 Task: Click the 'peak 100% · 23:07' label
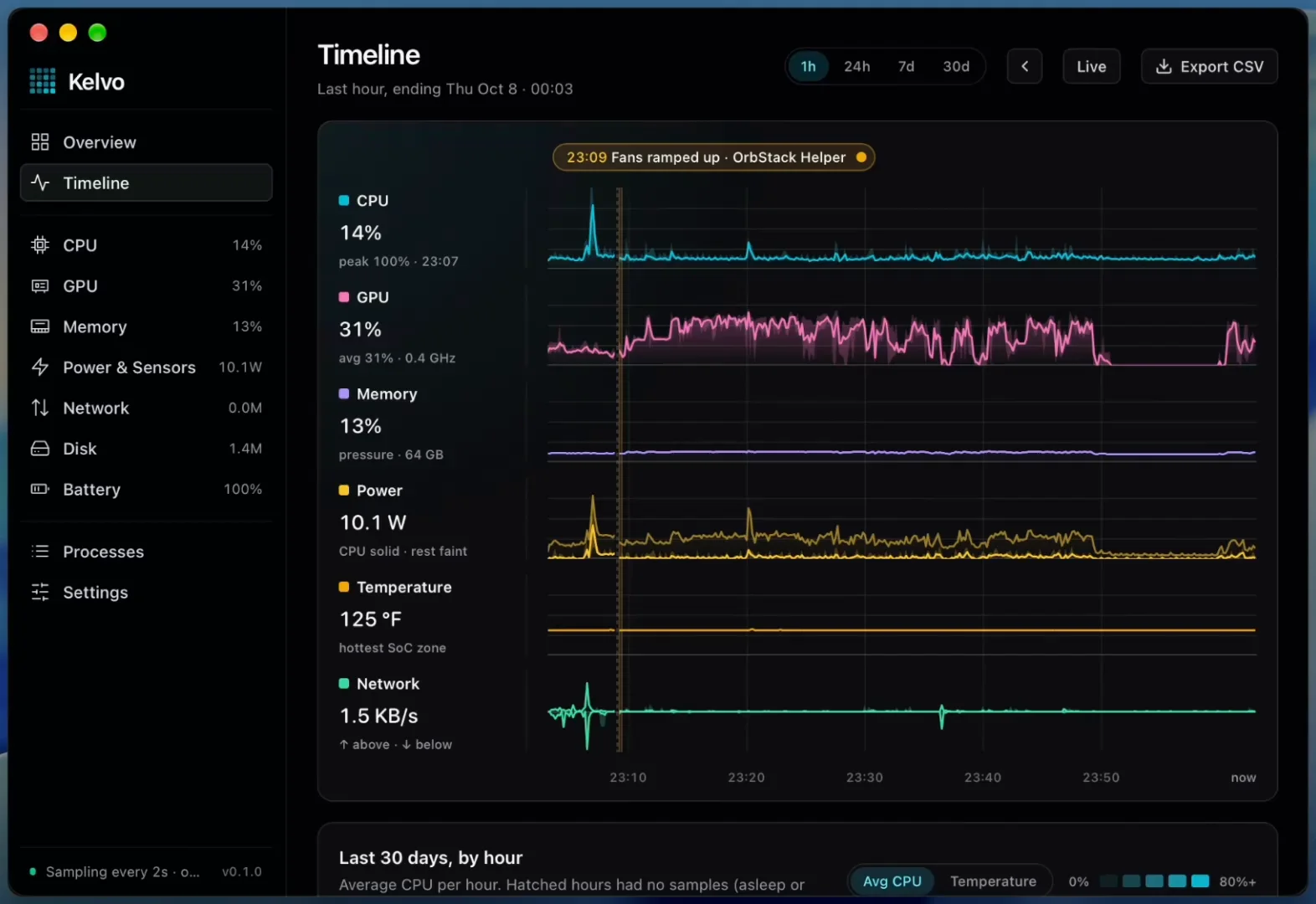click(x=398, y=261)
